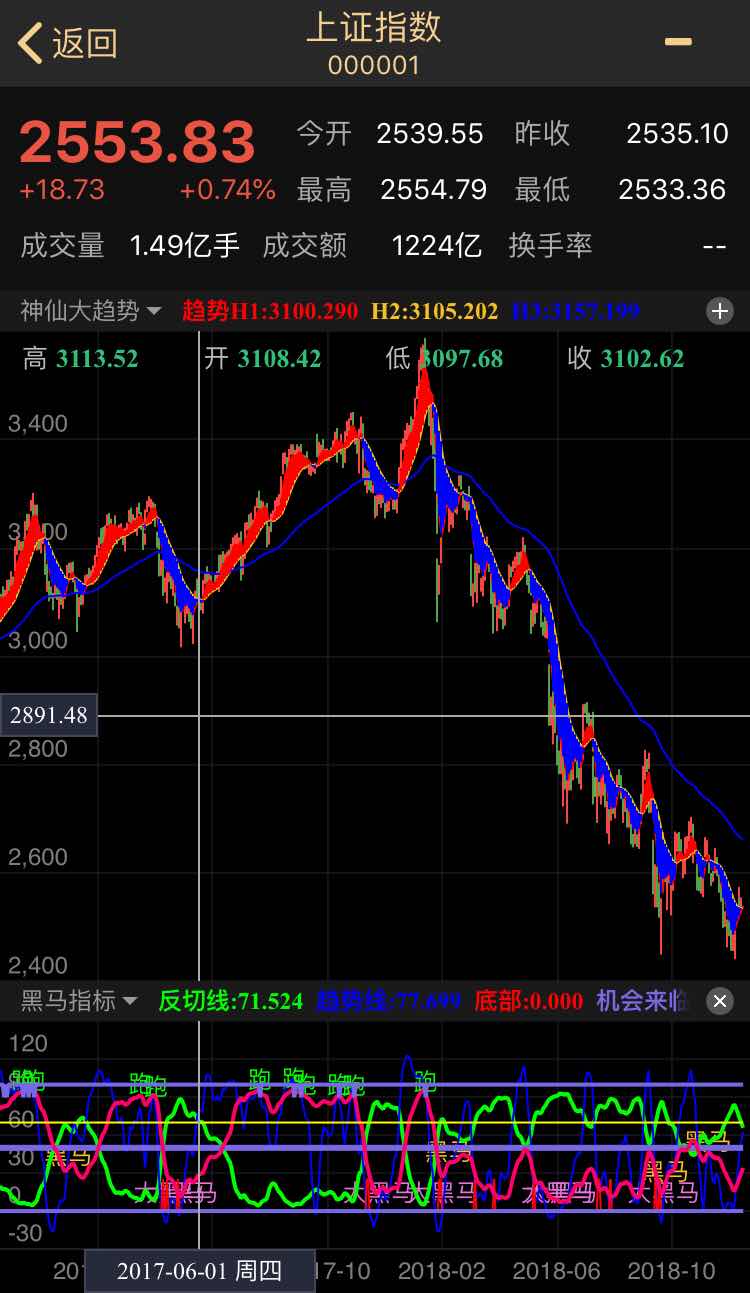Tap the yellow minus icon
The height and width of the screenshot is (1293, 750).
tap(678, 42)
